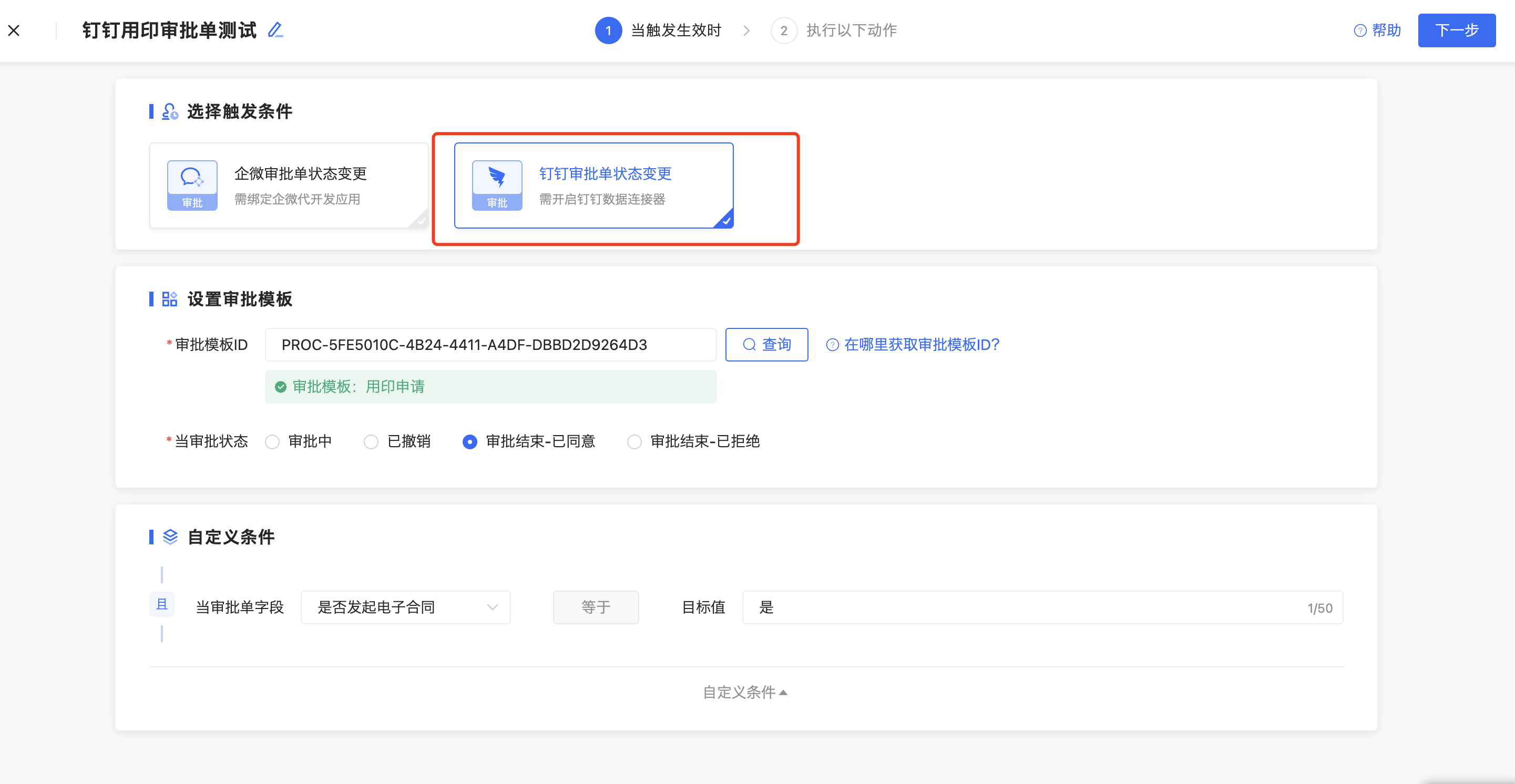
Task: Click the 选择触发条件 section icon
Action: pyautogui.click(x=170, y=112)
